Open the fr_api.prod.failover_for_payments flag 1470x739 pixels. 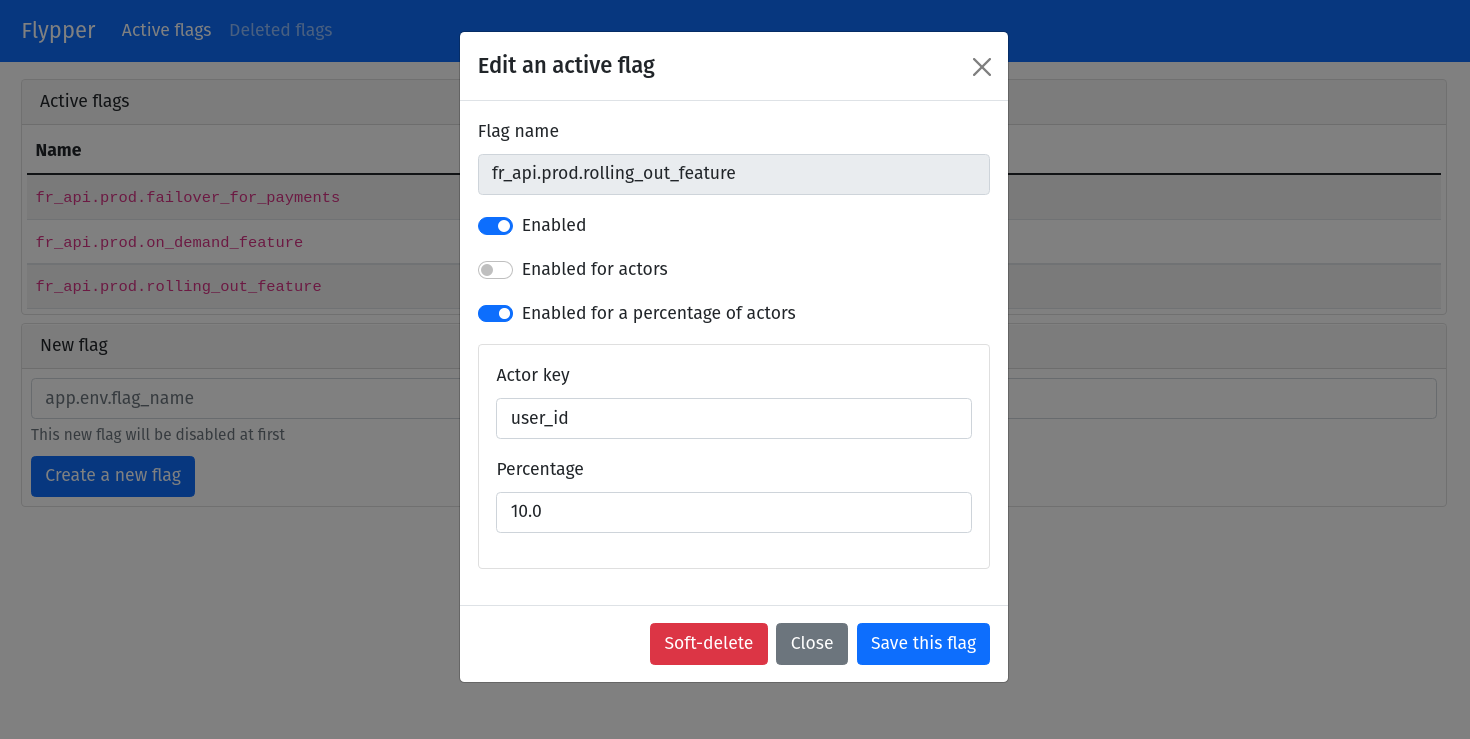(187, 197)
